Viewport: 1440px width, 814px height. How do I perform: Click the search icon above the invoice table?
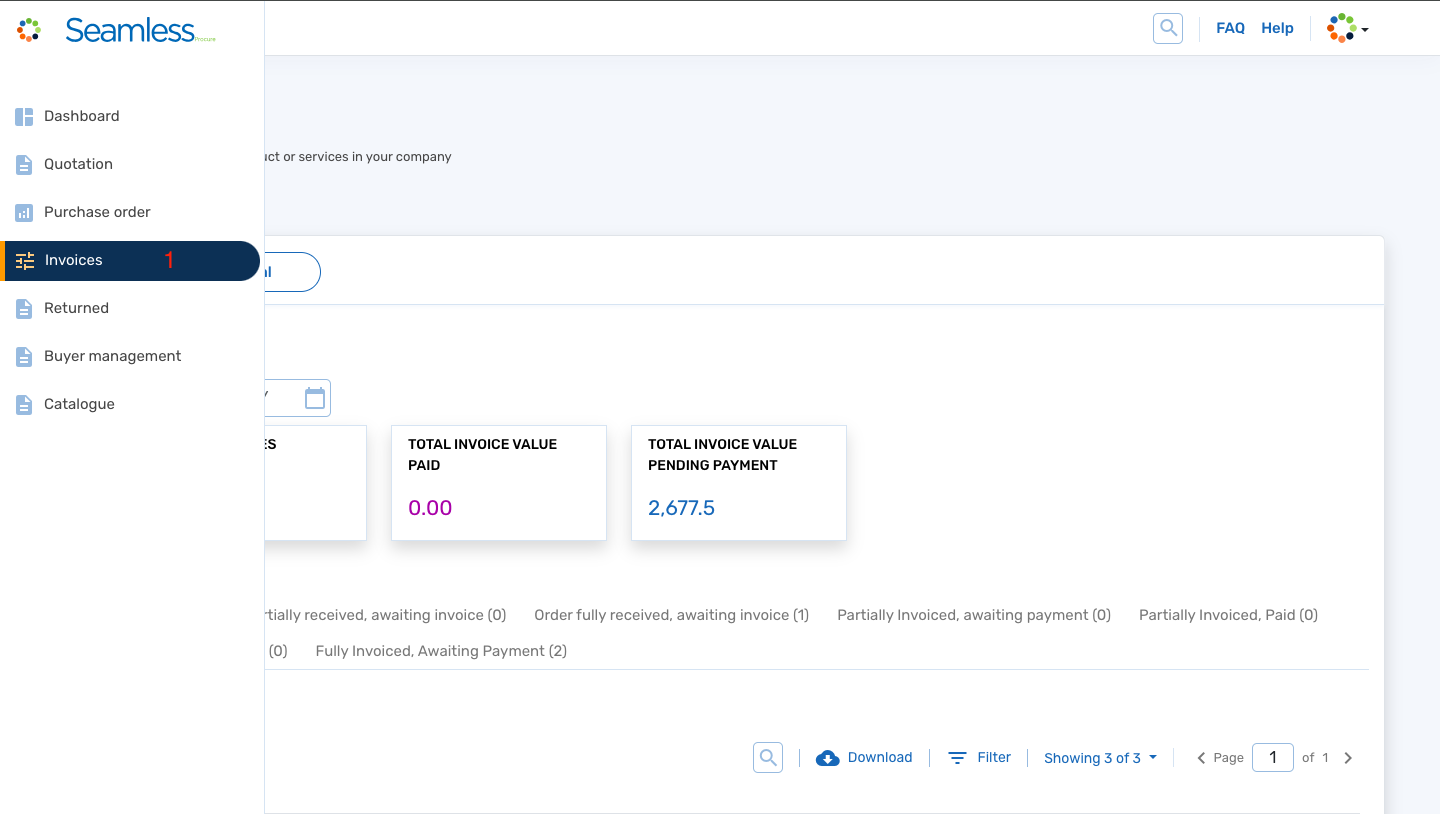point(767,757)
